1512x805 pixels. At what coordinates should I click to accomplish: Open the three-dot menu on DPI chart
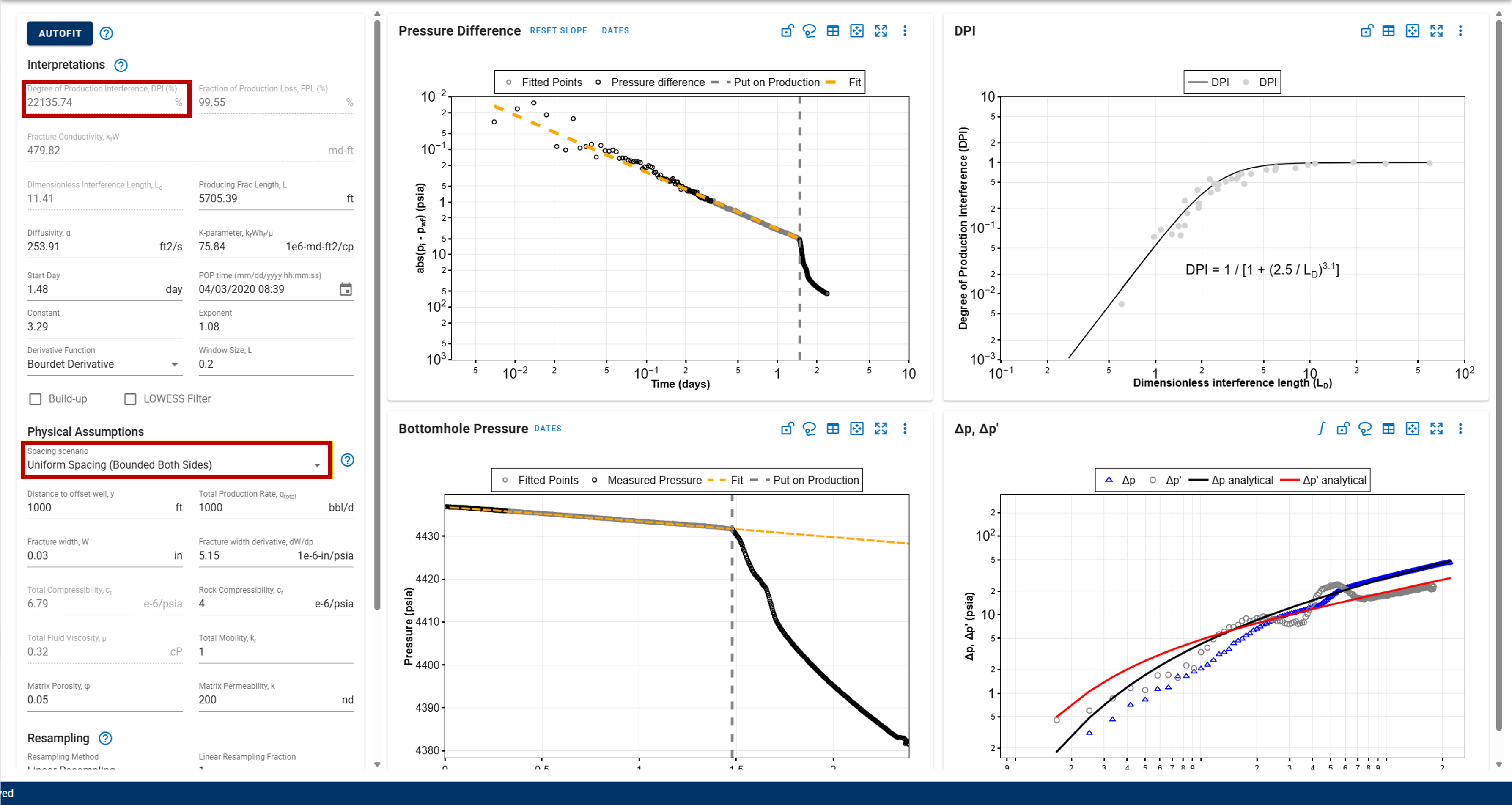pyautogui.click(x=1461, y=30)
